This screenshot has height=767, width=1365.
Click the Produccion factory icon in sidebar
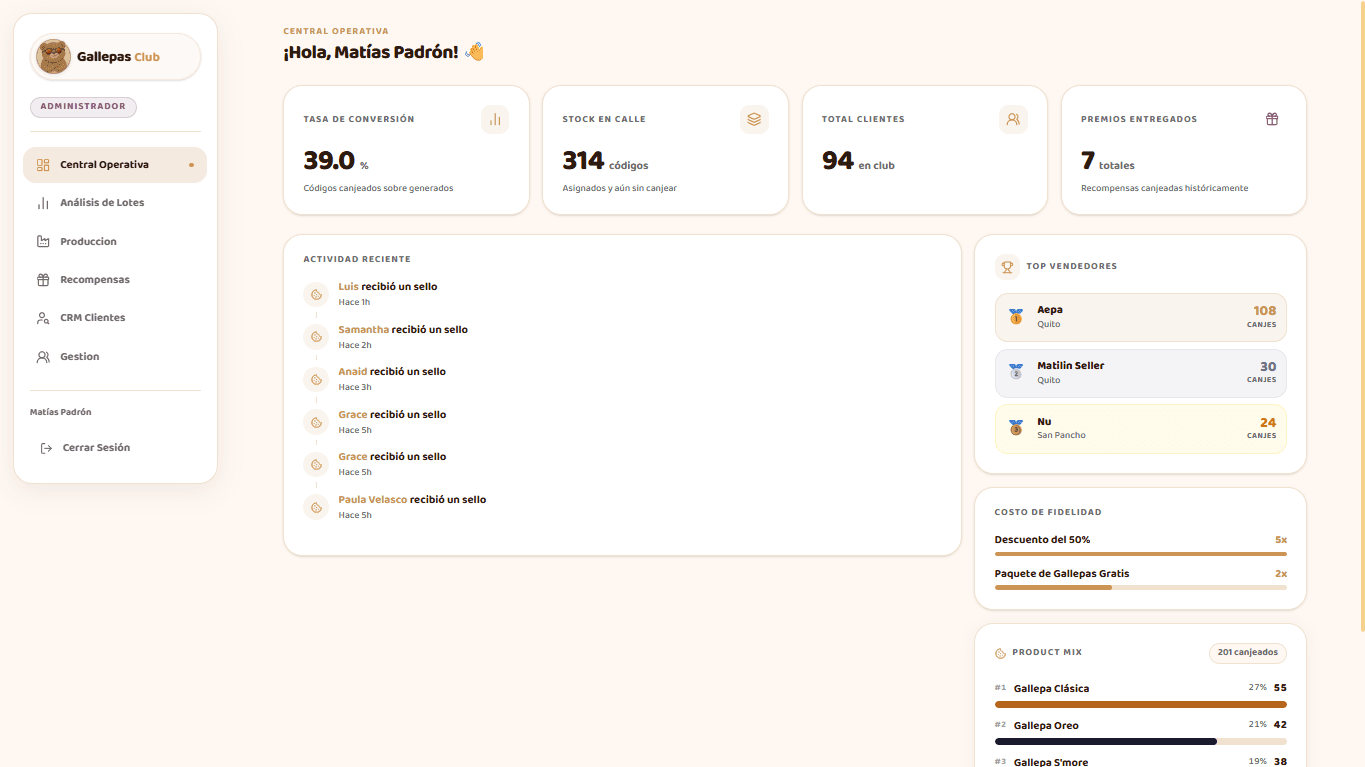click(x=43, y=242)
